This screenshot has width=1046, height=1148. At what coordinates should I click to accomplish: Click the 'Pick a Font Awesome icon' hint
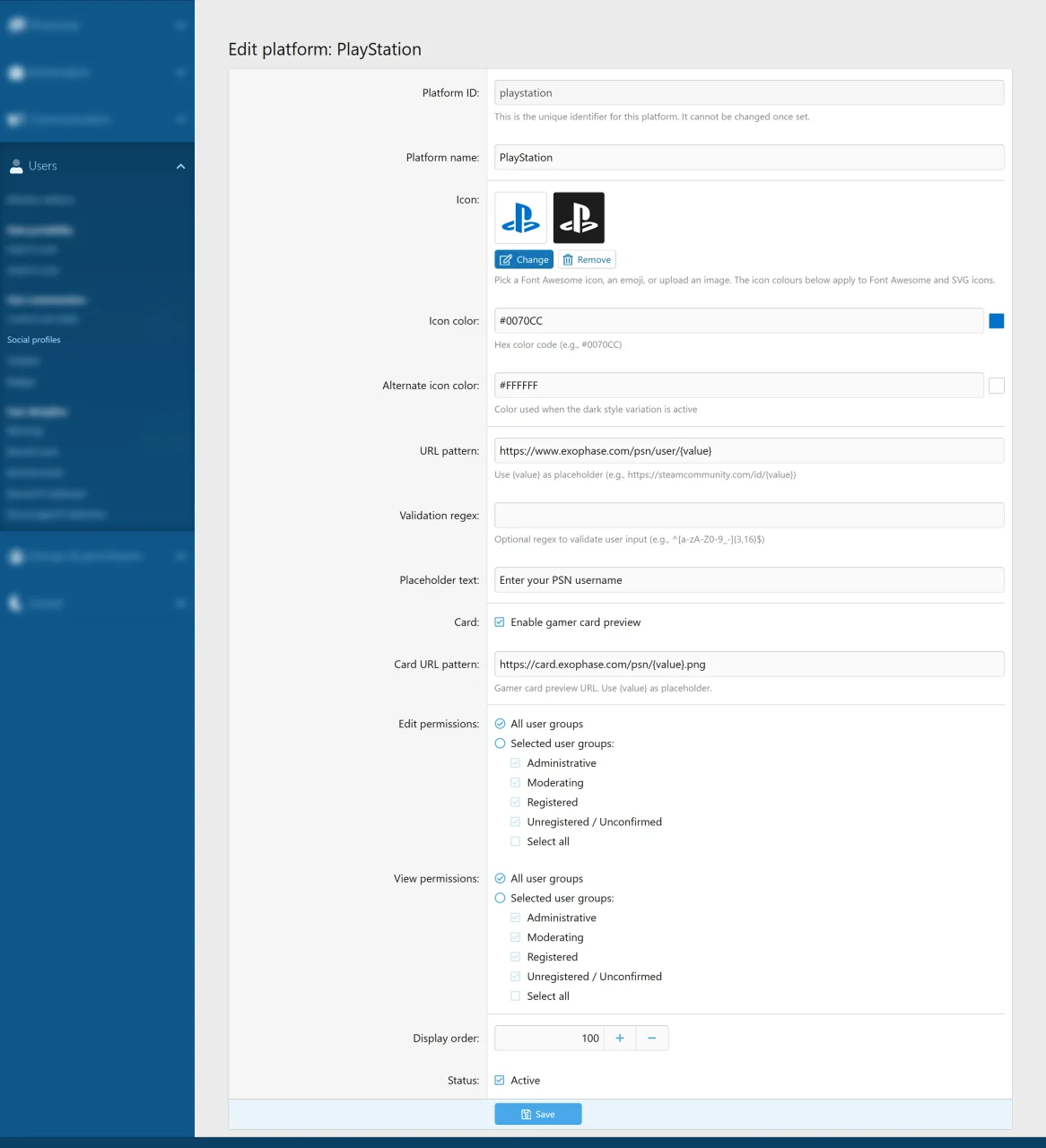(x=745, y=281)
